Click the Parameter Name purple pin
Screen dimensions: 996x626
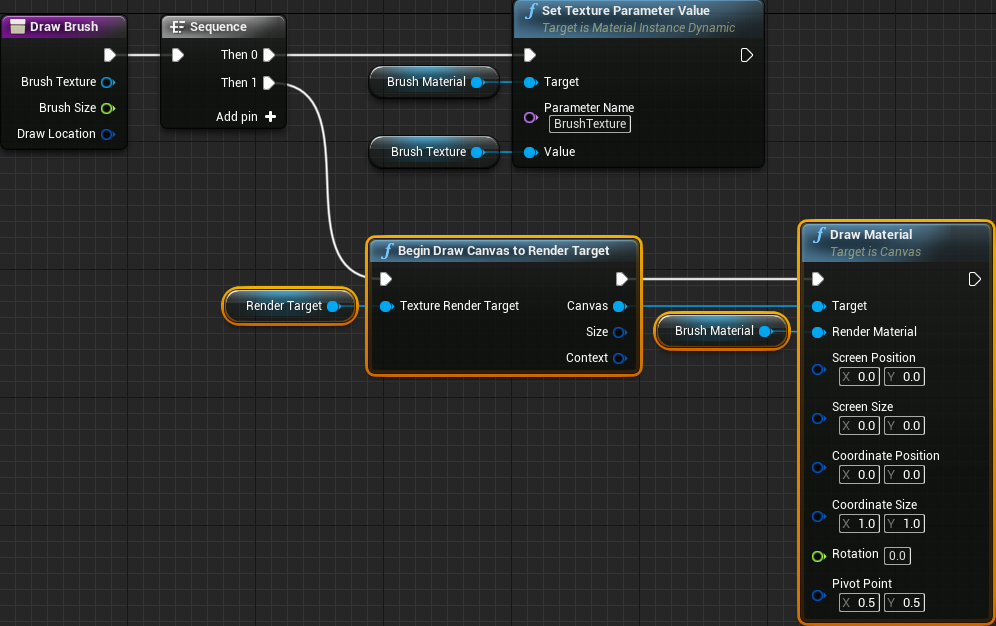tap(530, 117)
